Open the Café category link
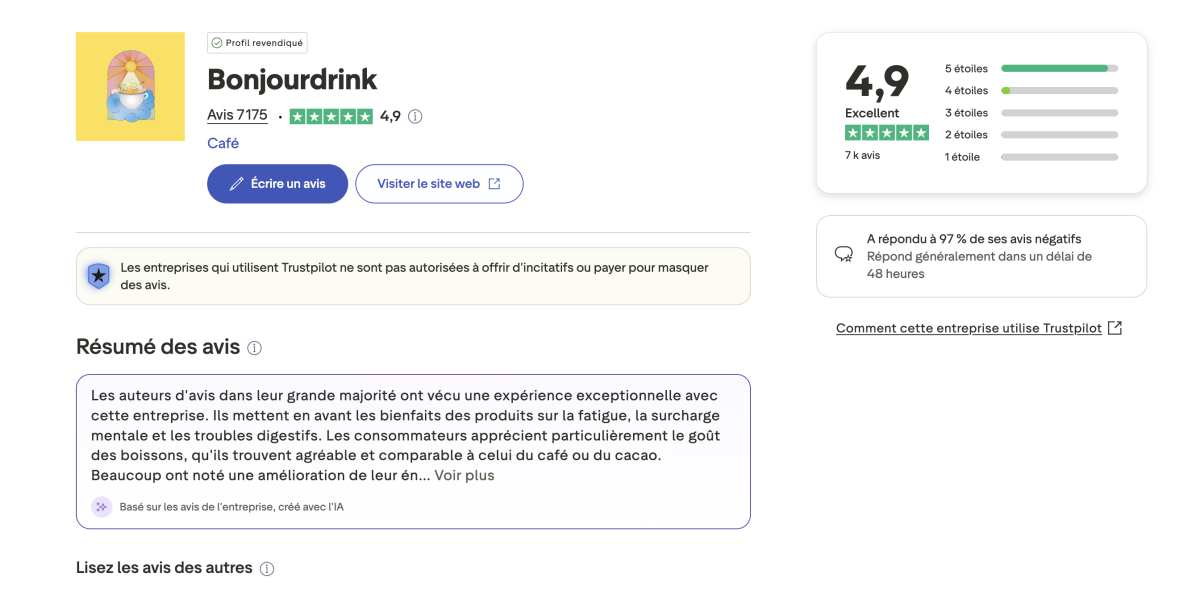This screenshot has width=1200, height=606. point(223,143)
